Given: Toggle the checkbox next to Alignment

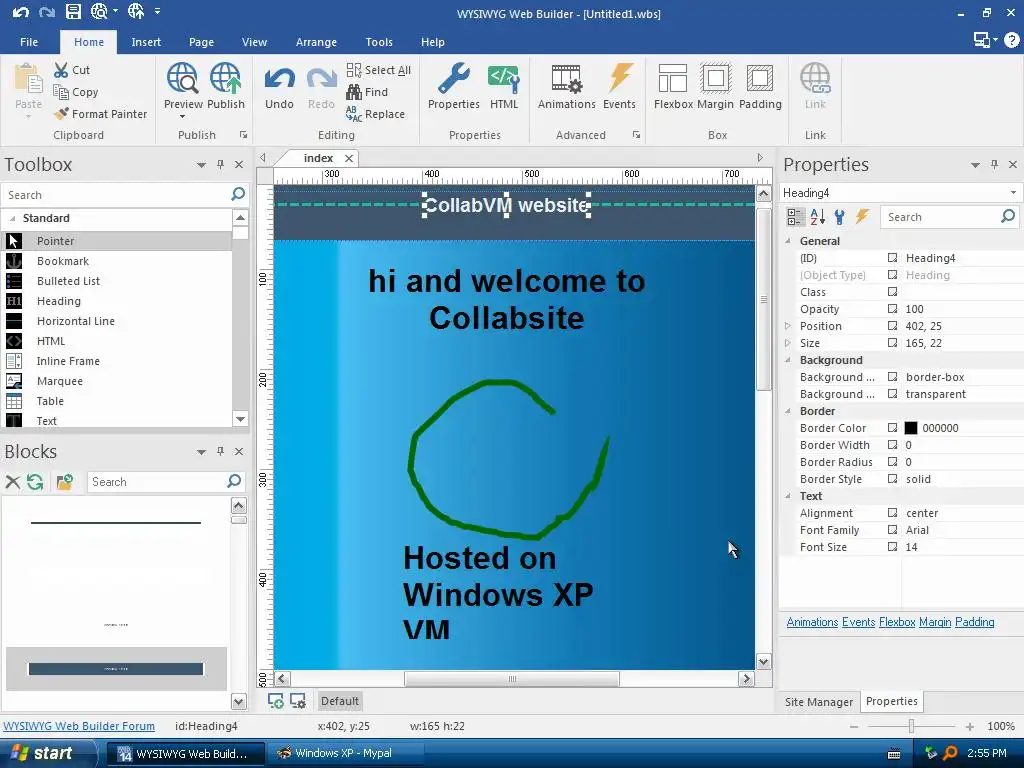Looking at the screenshot, I should pos(892,513).
